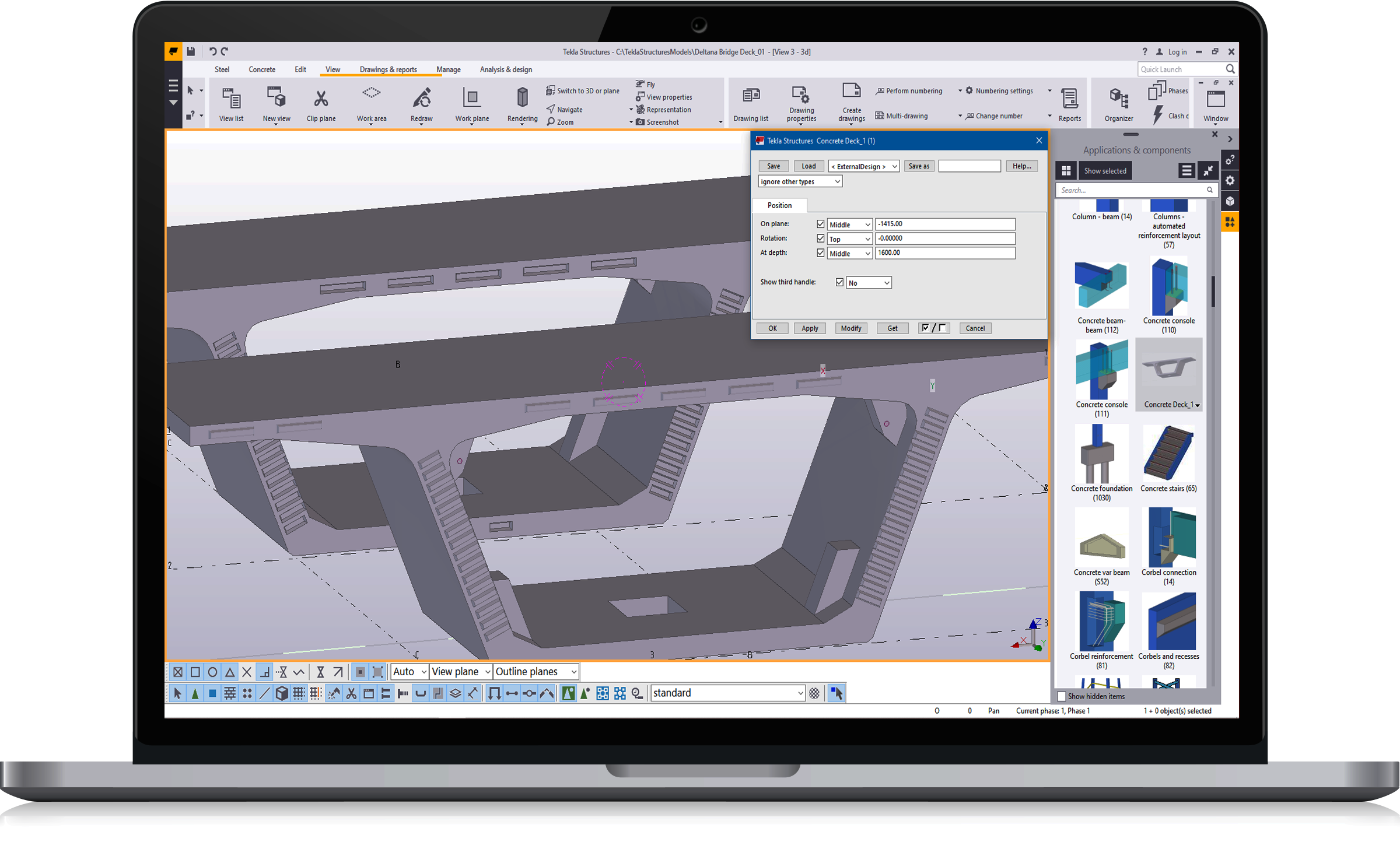
Task: Toggle the On plane checkbox
Action: (821, 224)
